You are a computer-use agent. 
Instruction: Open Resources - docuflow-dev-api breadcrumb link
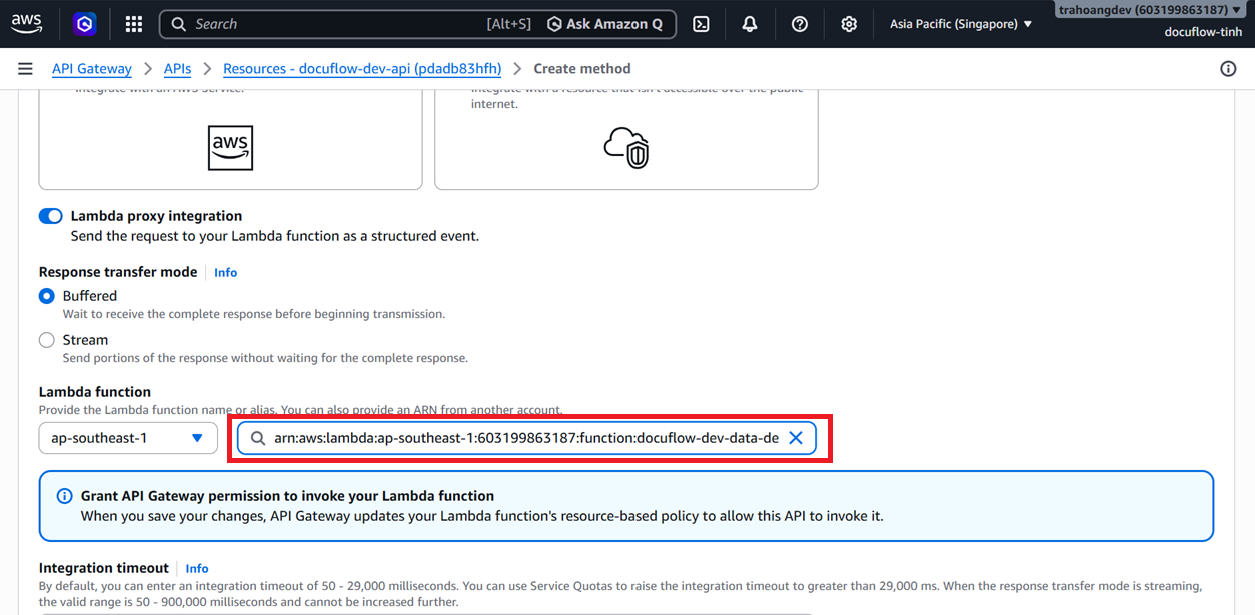pyautogui.click(x=362, y=68)
